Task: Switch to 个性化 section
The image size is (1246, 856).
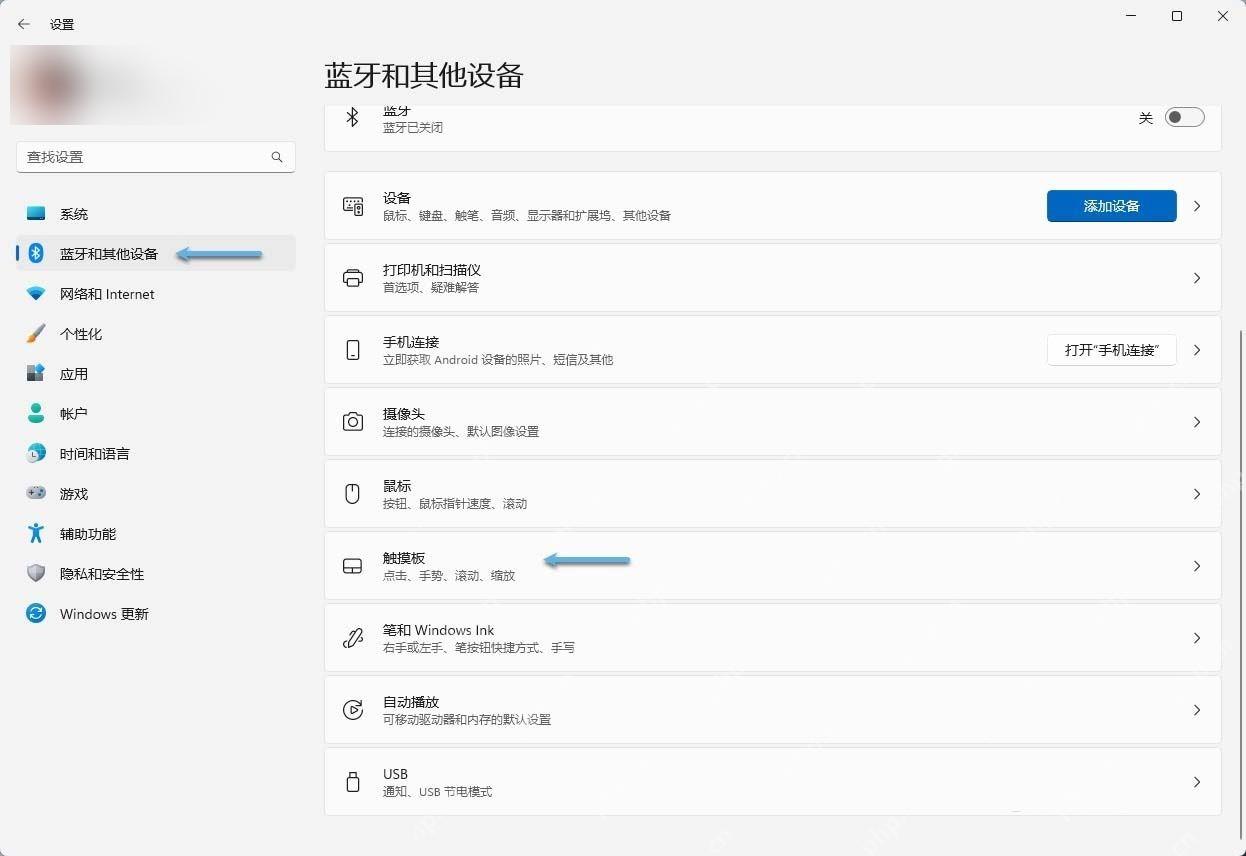Action: (156, 334)
